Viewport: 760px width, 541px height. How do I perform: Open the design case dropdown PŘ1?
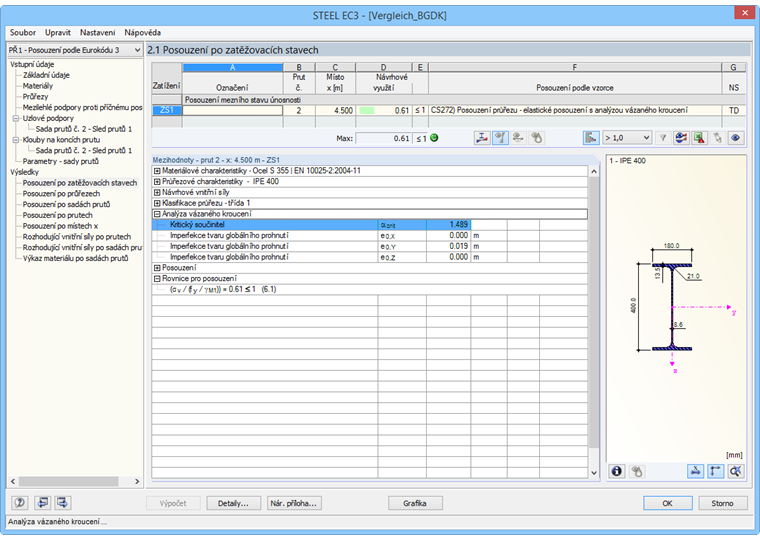click(x=75, y=50)
